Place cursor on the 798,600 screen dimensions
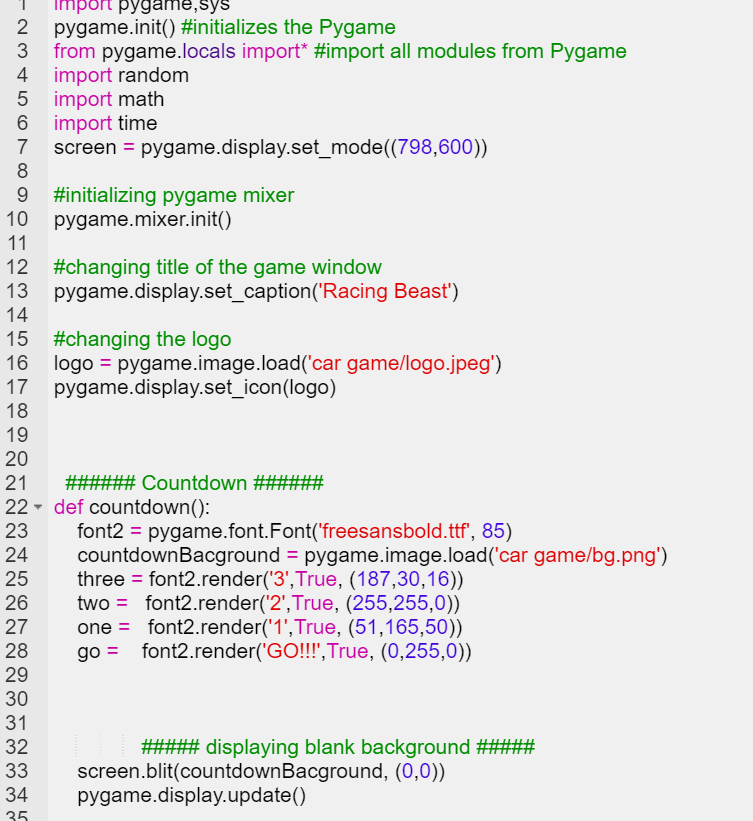The width and height of the screenshot is (753, 821). [434, 147]
